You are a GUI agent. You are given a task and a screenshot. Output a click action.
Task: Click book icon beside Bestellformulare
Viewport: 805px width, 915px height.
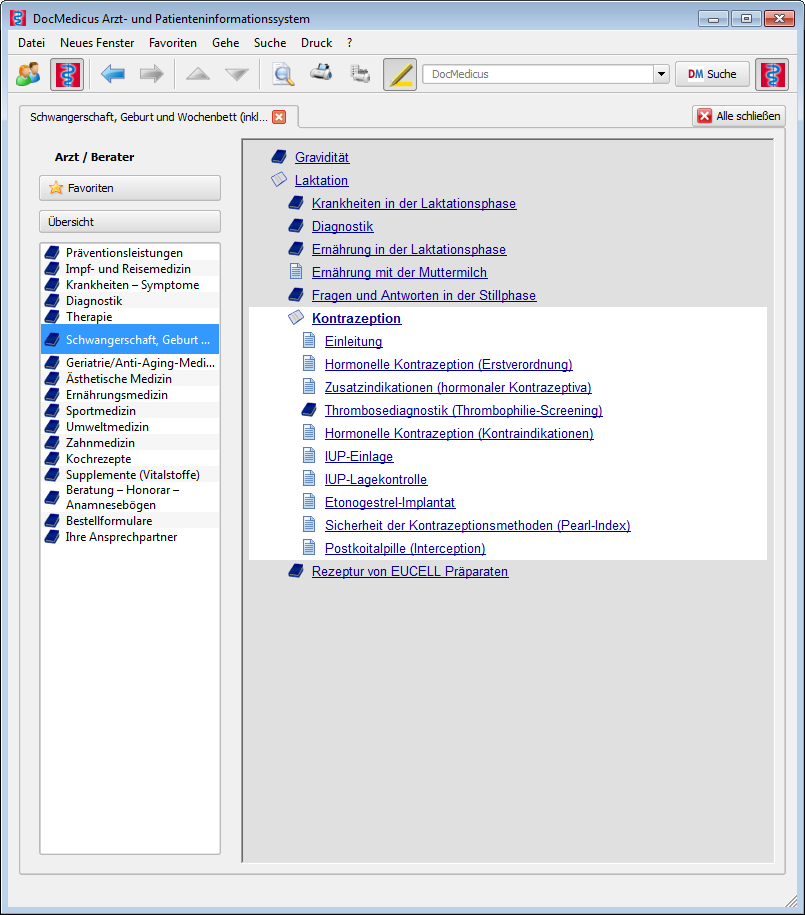pyautogui.click(x=53, y=521)
